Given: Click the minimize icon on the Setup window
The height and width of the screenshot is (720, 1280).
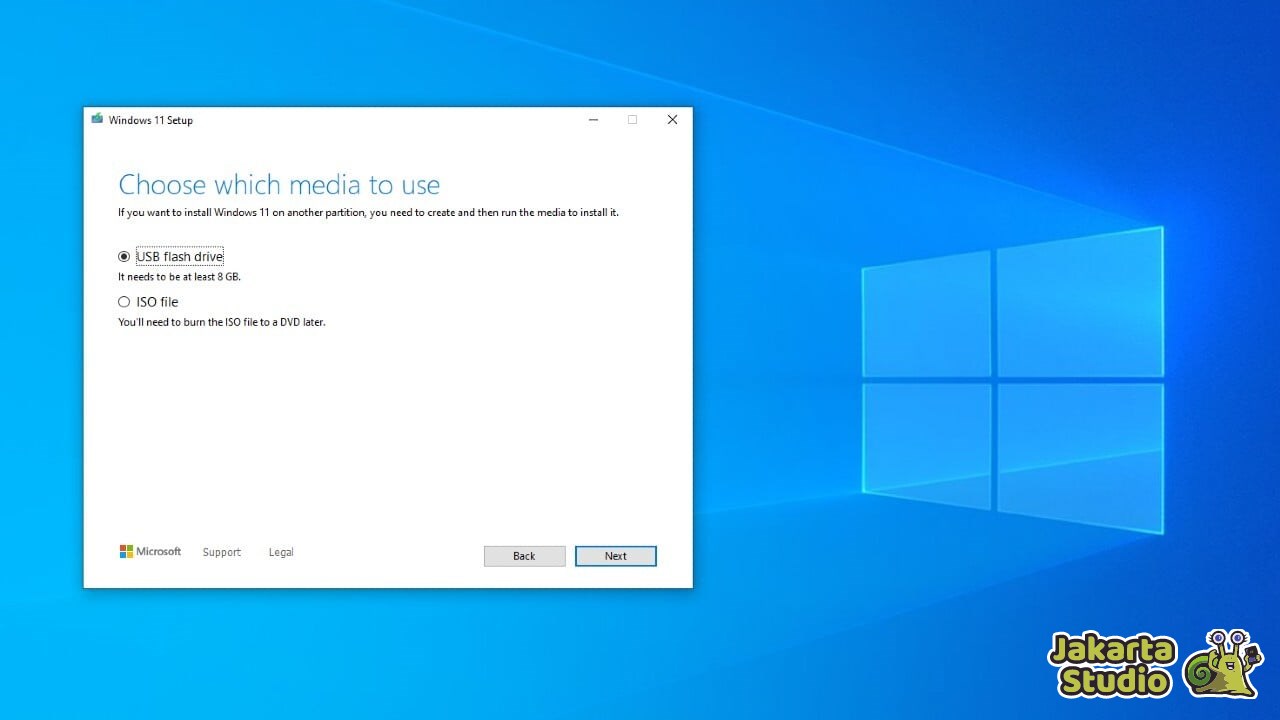Looking at the screenshot, I should pos(593,119).
